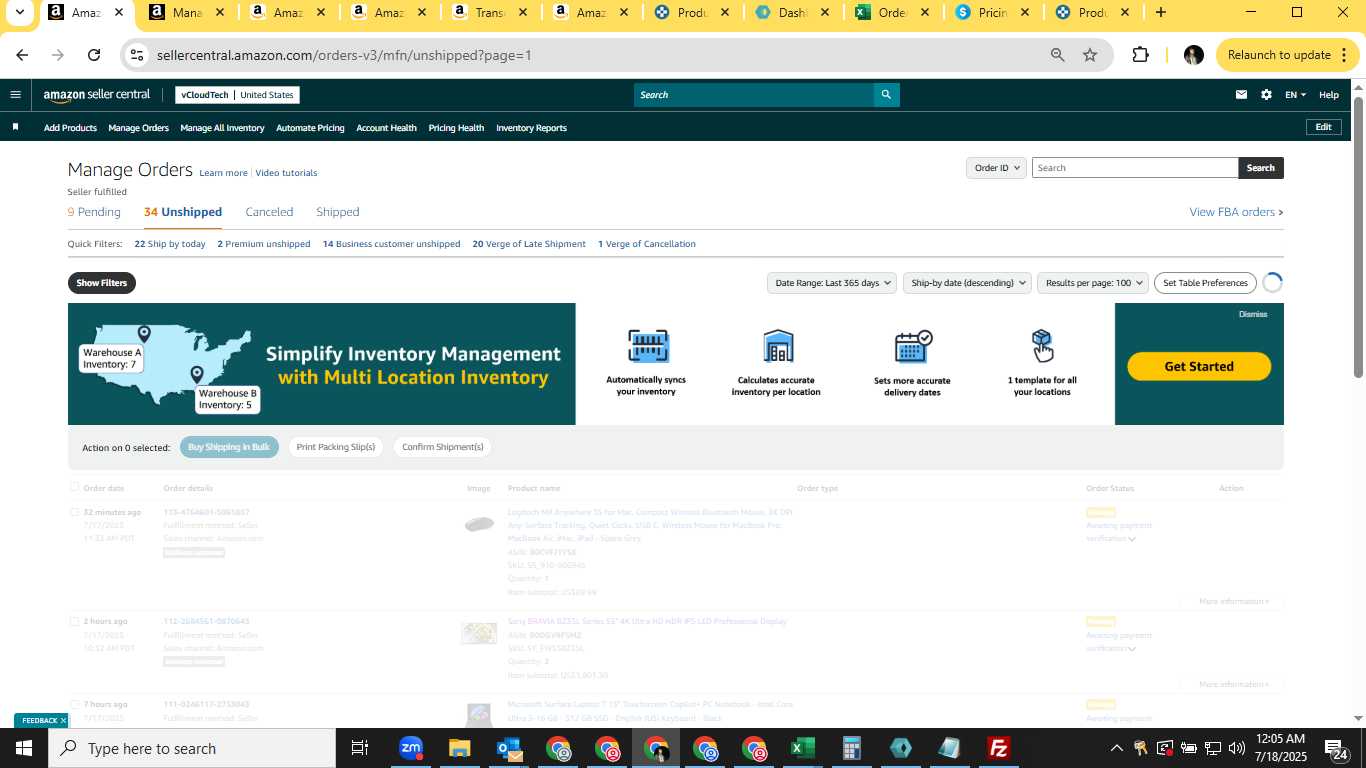Image resolution: width=1366 pixels, height=768 pixels.
Task: Switch to the Excel Orders browser tab
Action: pyautogui.click(x=892, y=13)
